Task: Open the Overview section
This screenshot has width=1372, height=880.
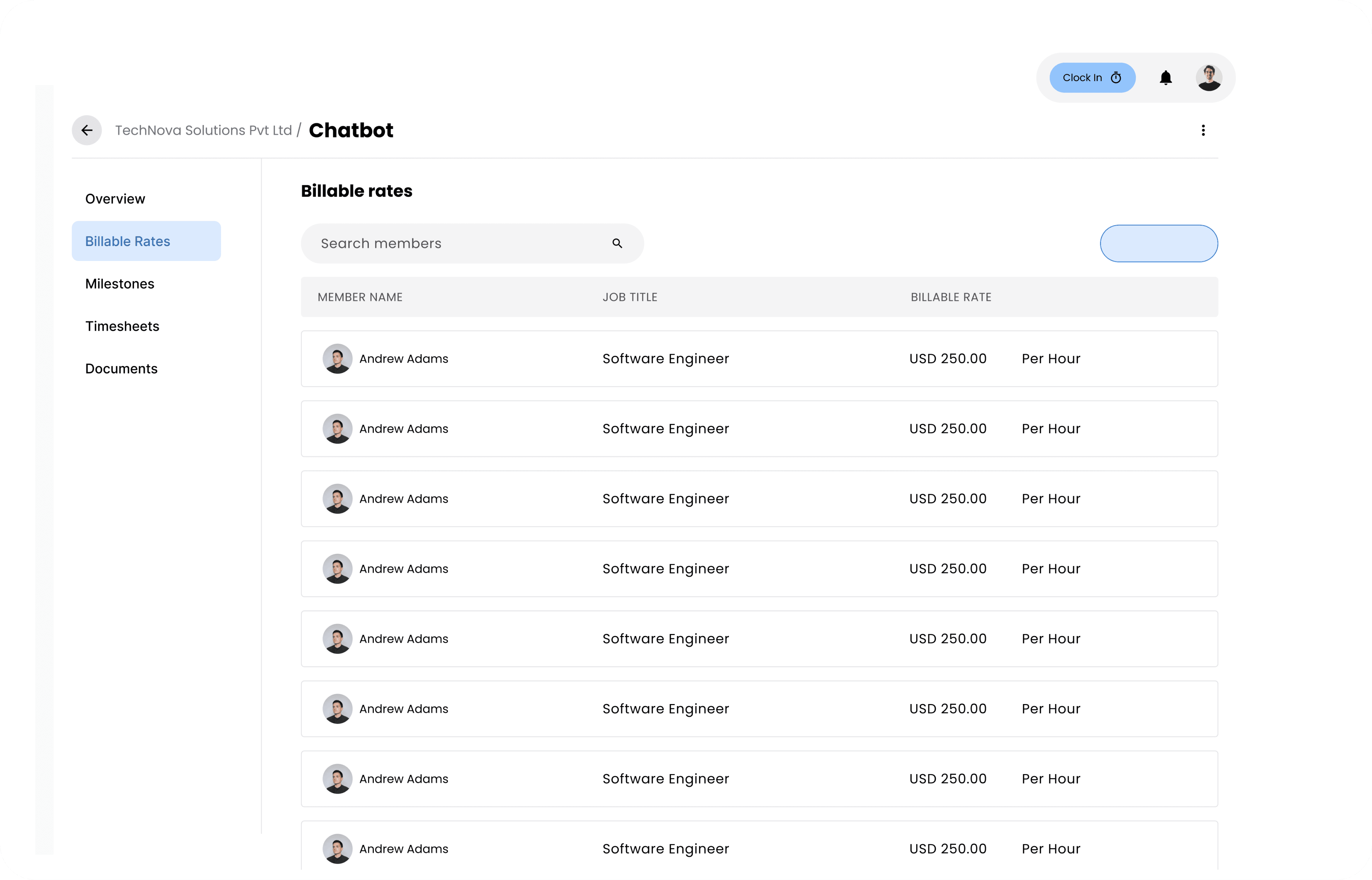Action: [x=116, y=199]
